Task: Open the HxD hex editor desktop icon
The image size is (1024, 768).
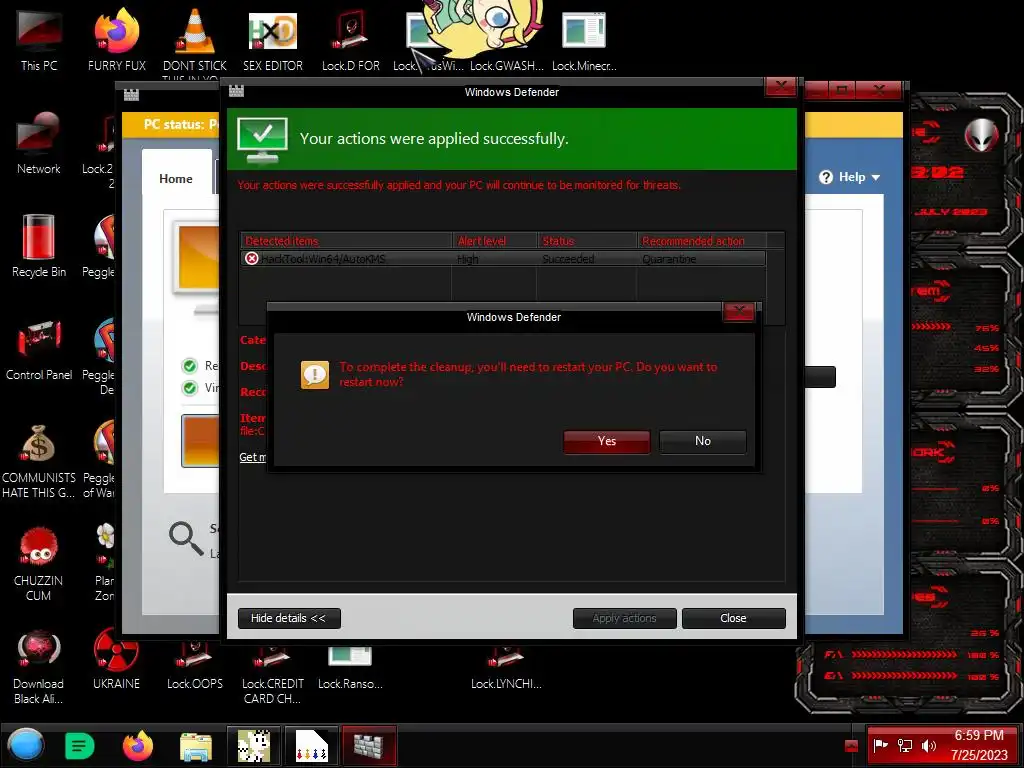Action: tap(273, 40)
